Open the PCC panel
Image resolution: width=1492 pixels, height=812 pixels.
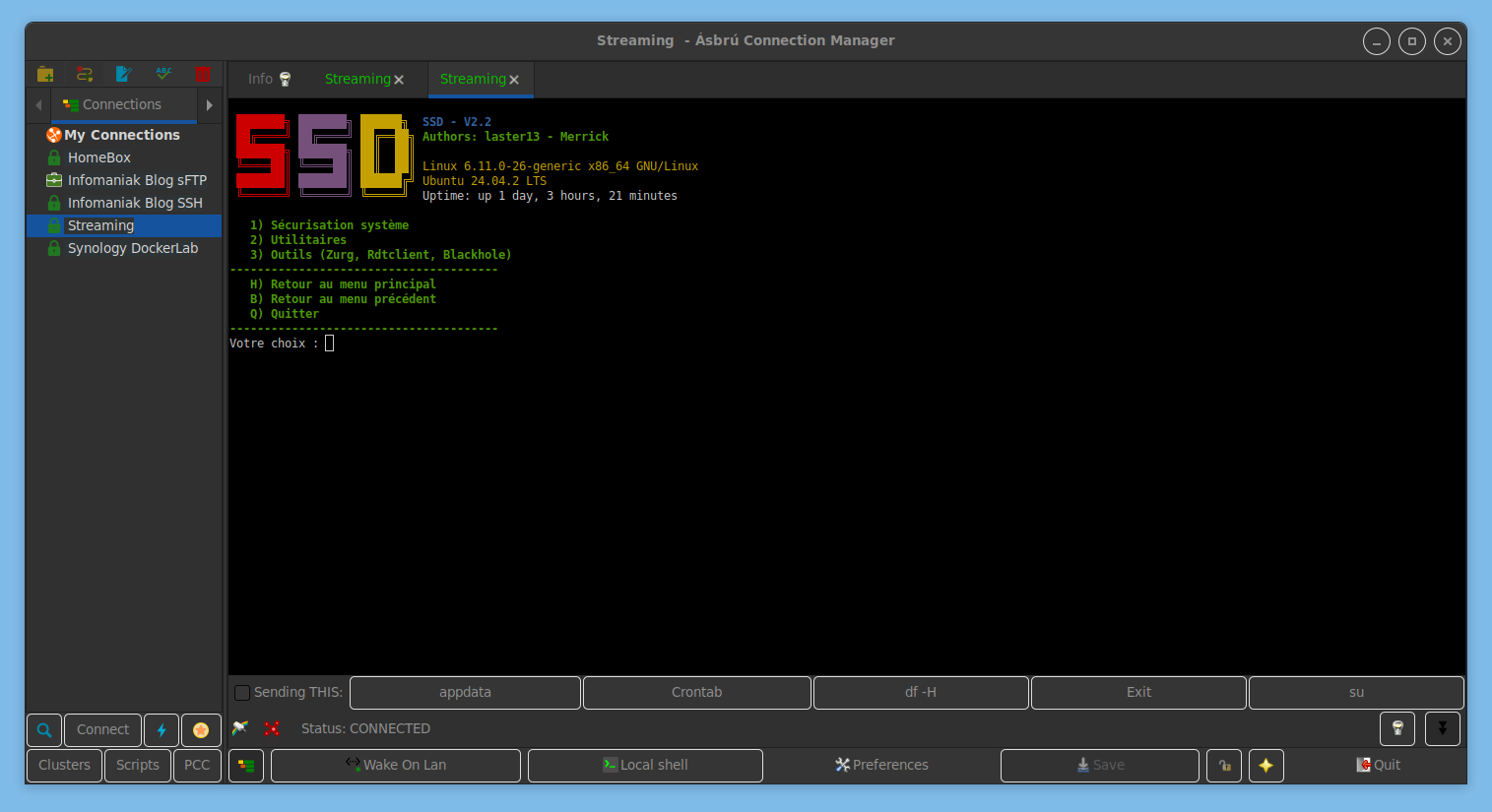coord(197,766)
